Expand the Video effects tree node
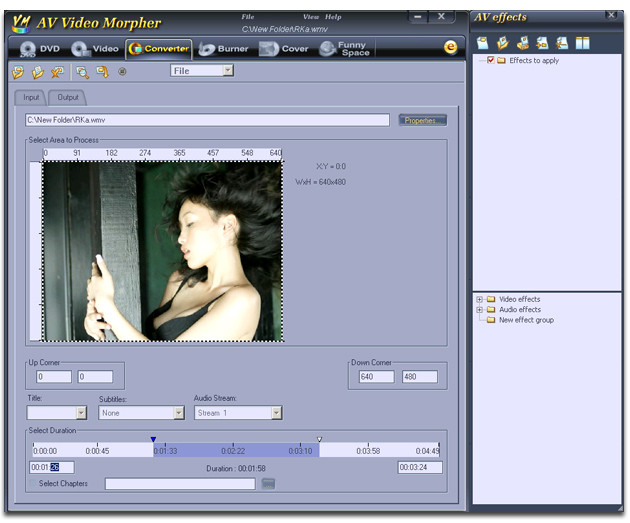 click(479, 300)
